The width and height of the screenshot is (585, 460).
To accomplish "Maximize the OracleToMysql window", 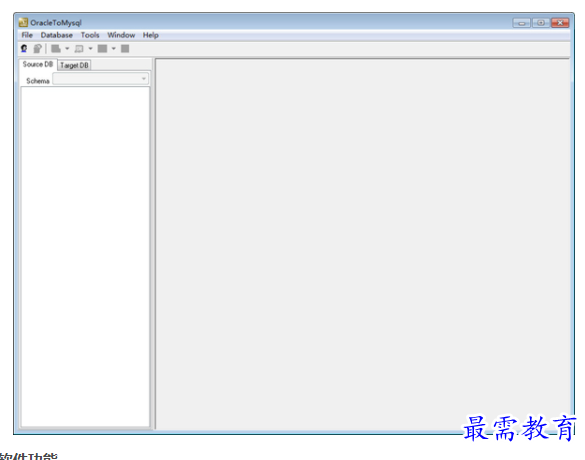I will (x=540, y=23).
